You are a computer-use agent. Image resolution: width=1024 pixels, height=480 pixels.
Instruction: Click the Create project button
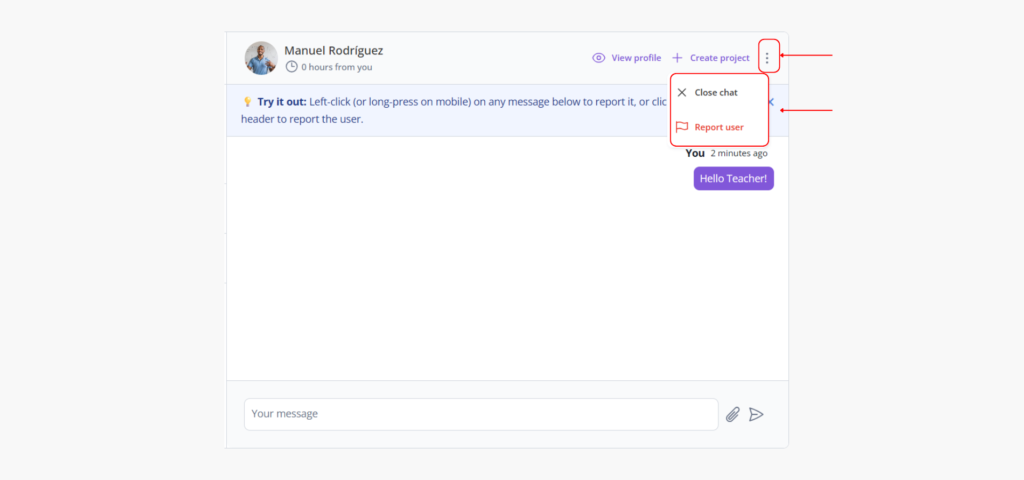click(719, 58)
